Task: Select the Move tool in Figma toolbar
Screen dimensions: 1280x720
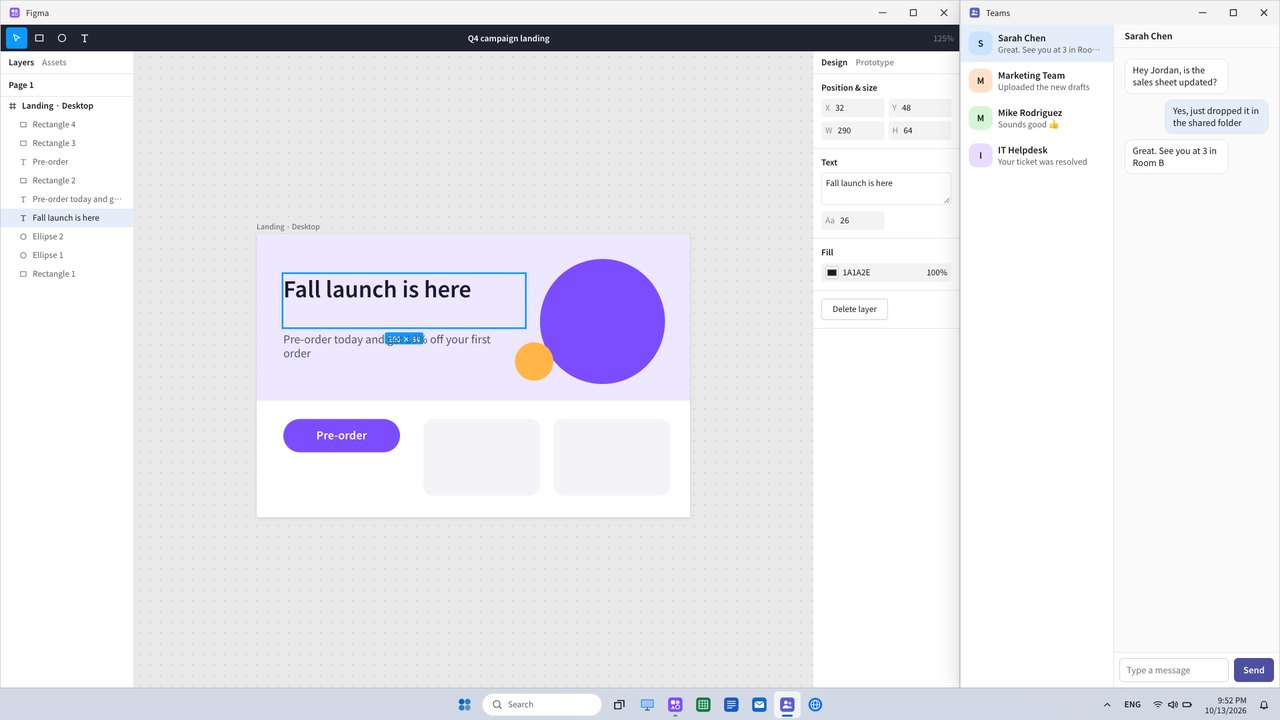Action: pos(16,38)
